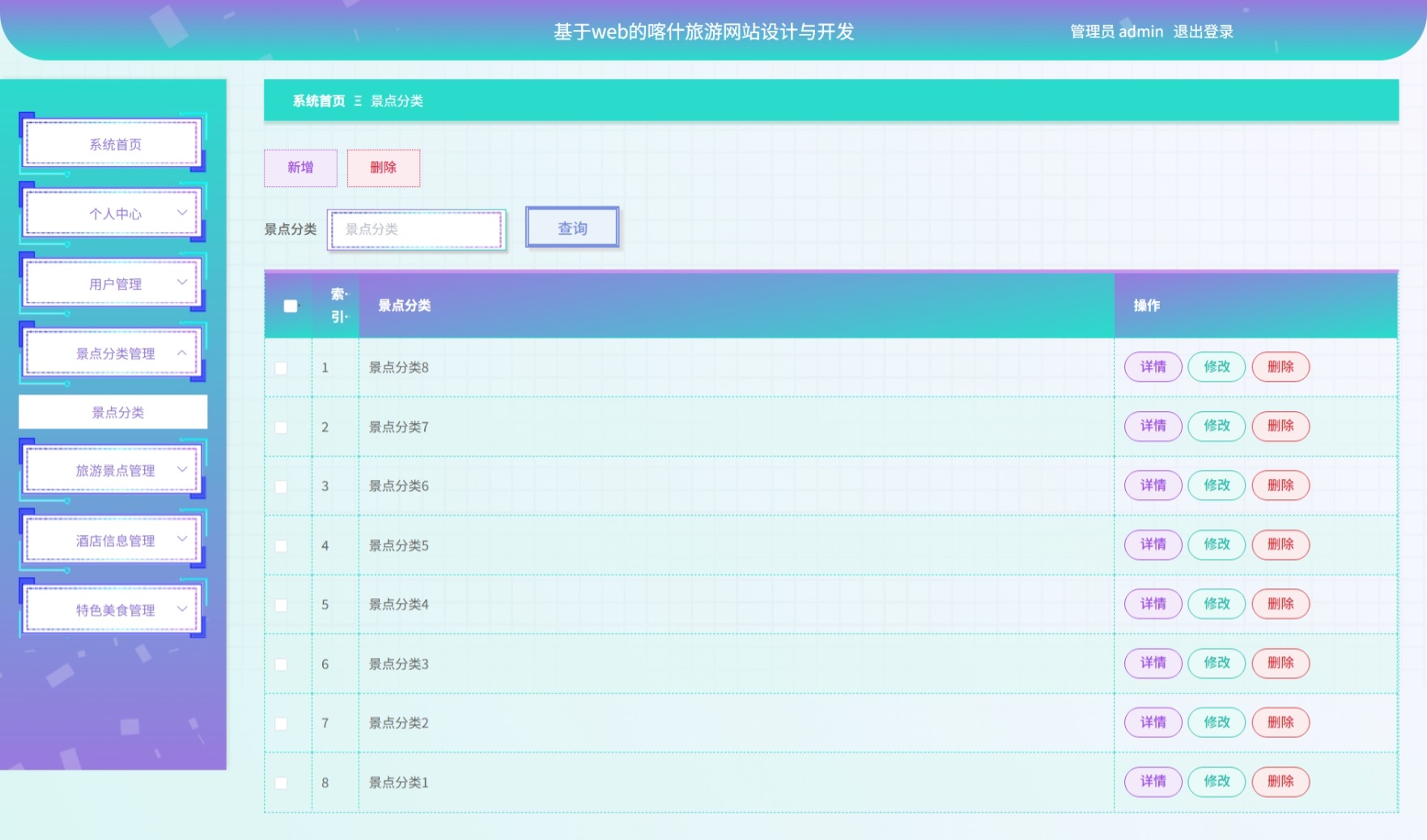1427x840 pixels.
Task: Expand the 用户管理 sidebar menu
Action: [113, 284]
